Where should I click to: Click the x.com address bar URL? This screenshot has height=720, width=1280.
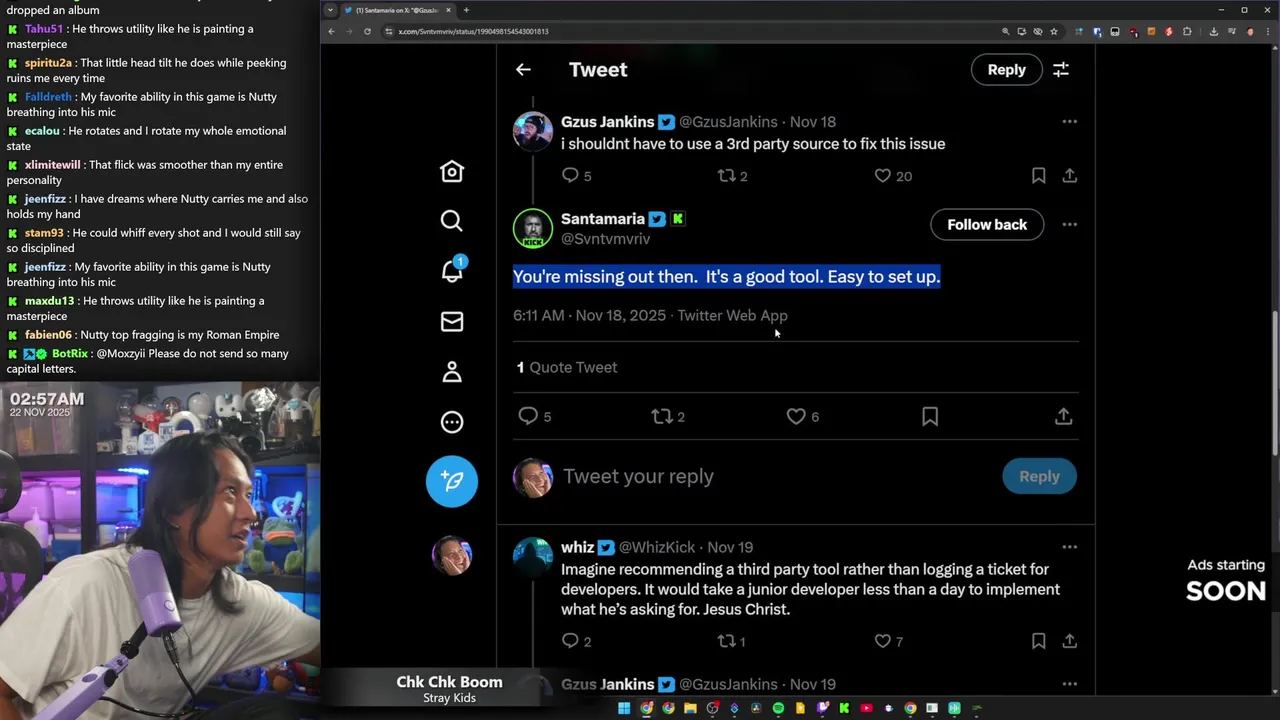[473, 31]
